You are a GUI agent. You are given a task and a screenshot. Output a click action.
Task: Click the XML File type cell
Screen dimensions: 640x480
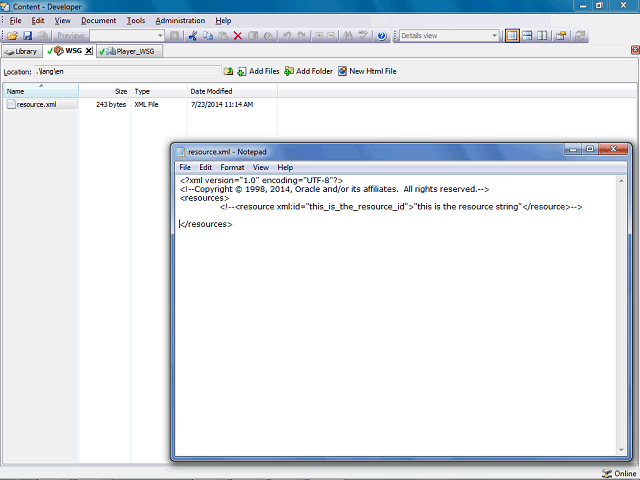[147, 104]
